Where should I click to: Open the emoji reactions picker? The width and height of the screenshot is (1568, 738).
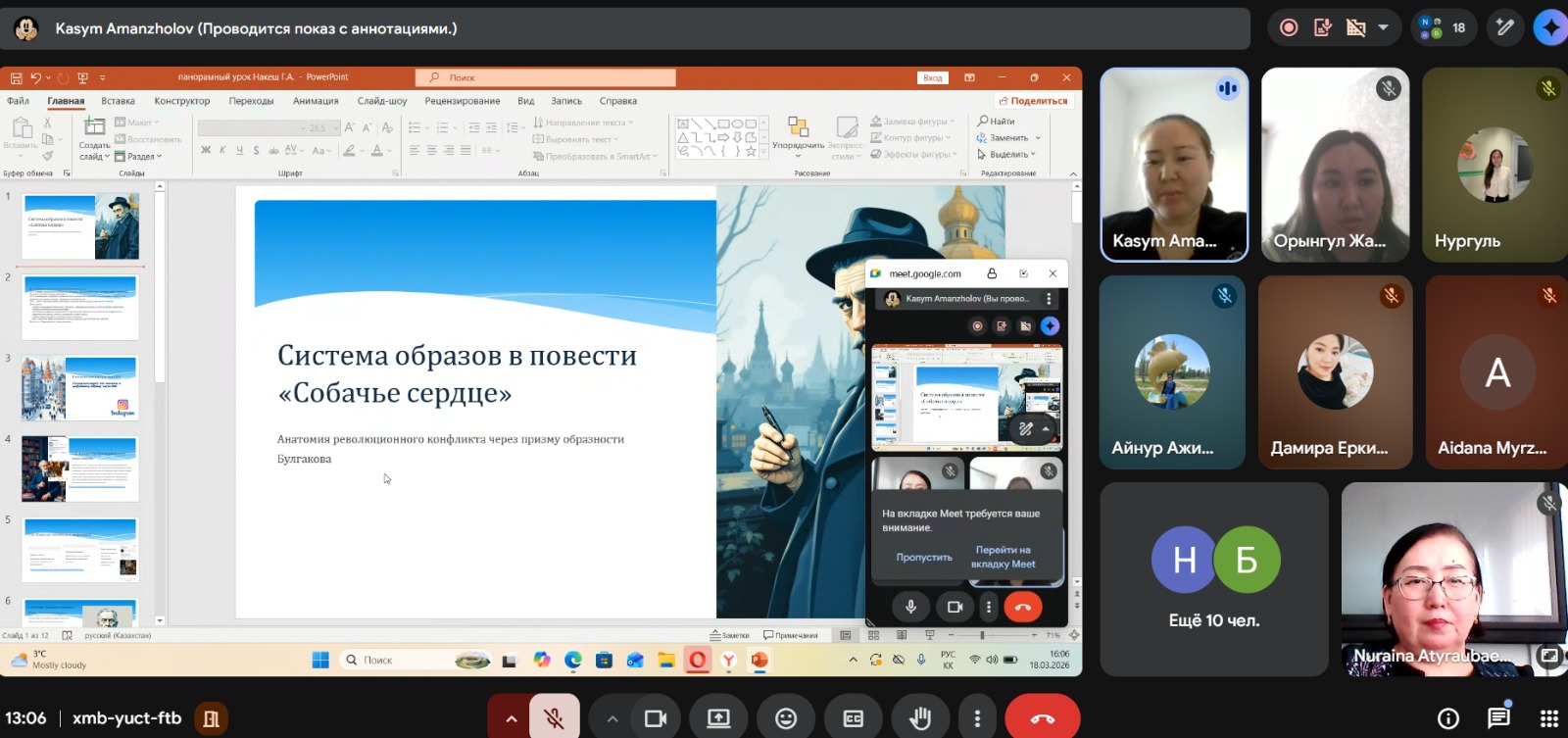[786, 719]
